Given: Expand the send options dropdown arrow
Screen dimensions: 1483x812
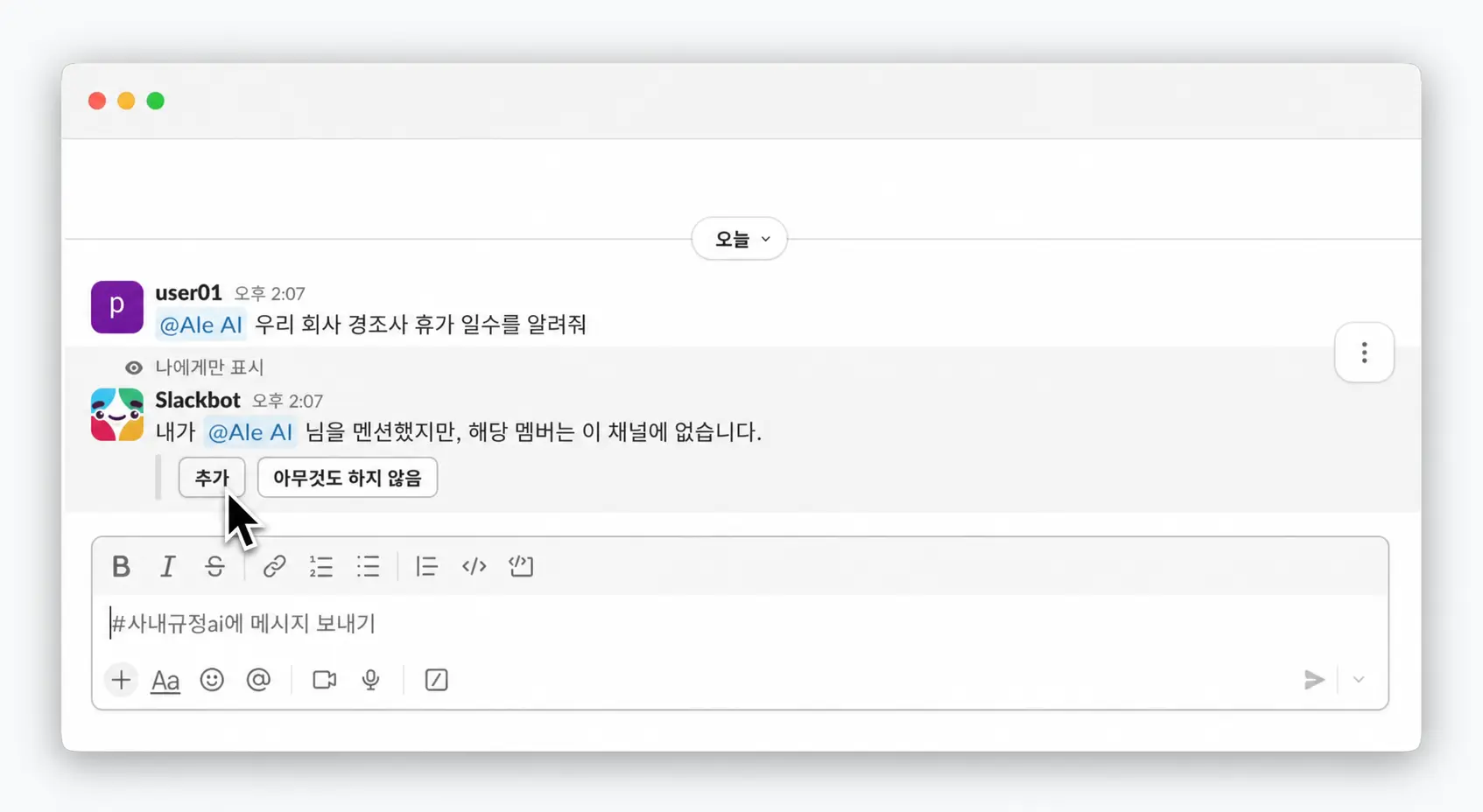Looking at the screenshot, I should pyautogui.click(x=1359, y=680).
